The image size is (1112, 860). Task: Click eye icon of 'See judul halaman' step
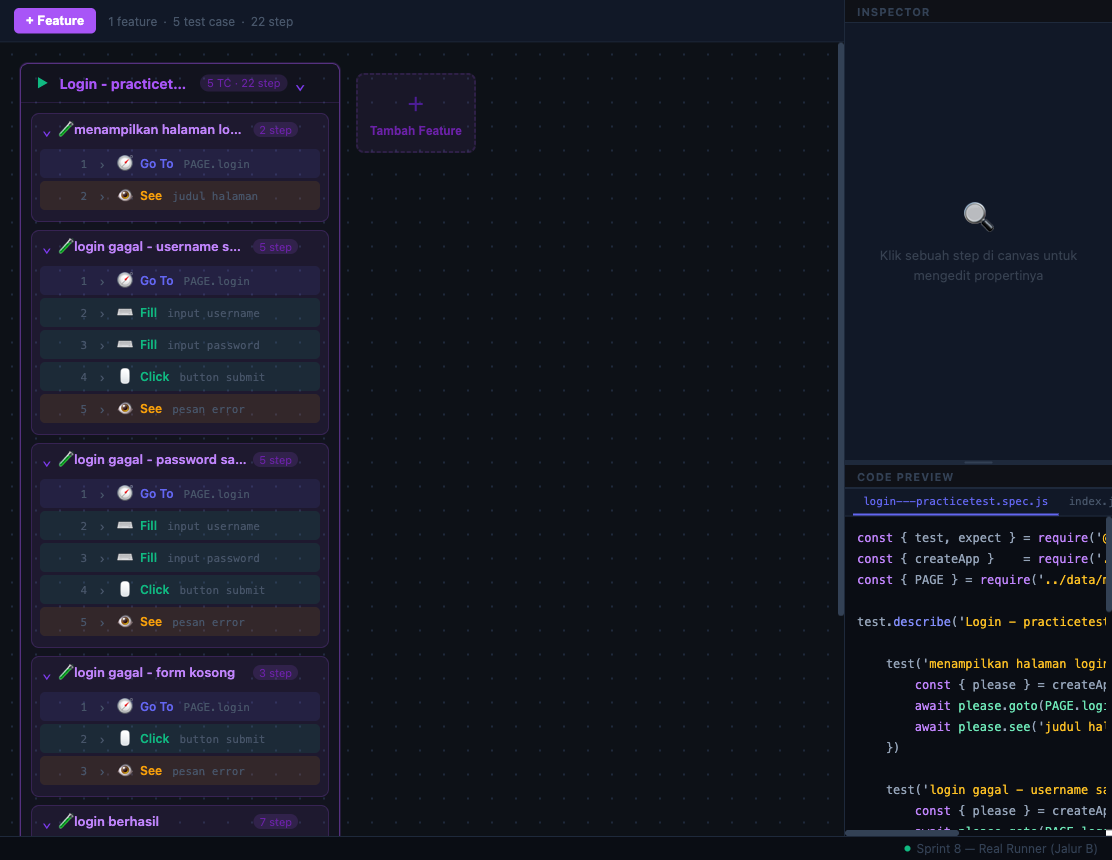125,195
